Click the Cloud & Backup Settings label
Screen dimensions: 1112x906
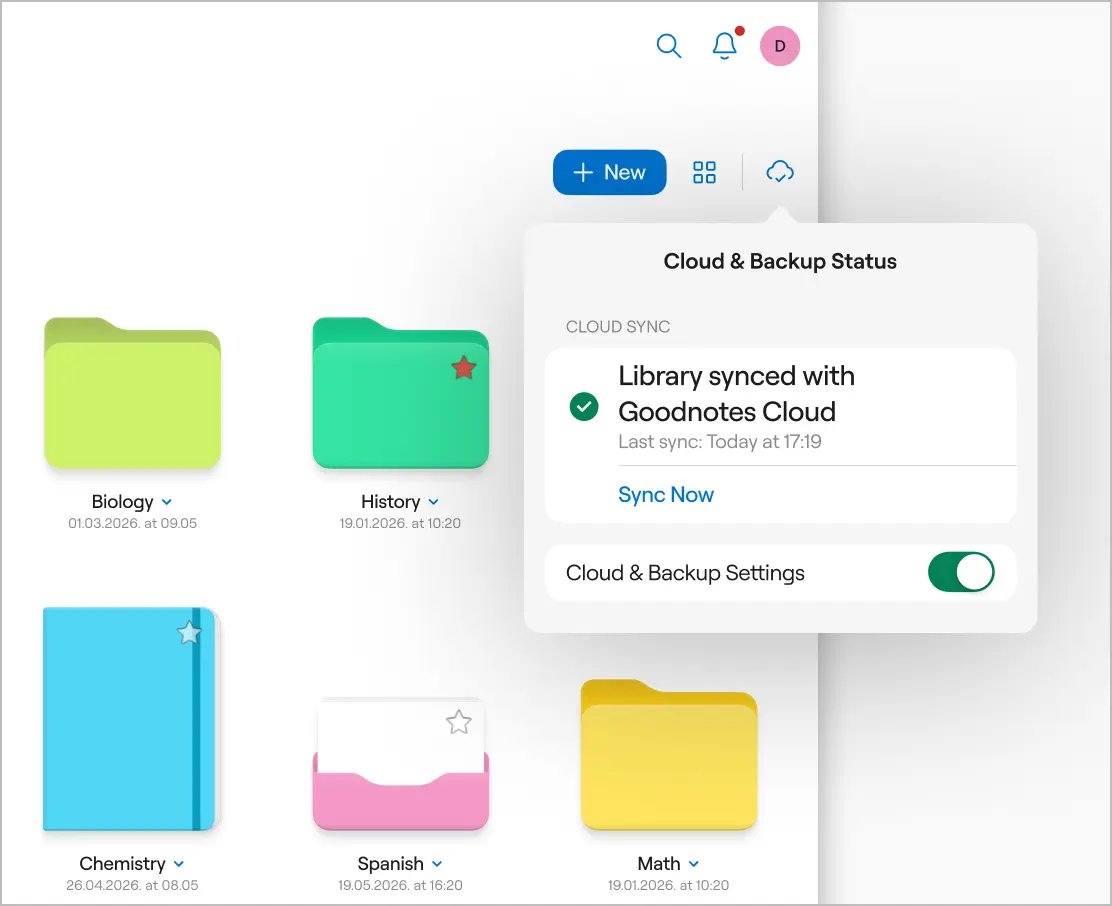(x=685, y=573)
